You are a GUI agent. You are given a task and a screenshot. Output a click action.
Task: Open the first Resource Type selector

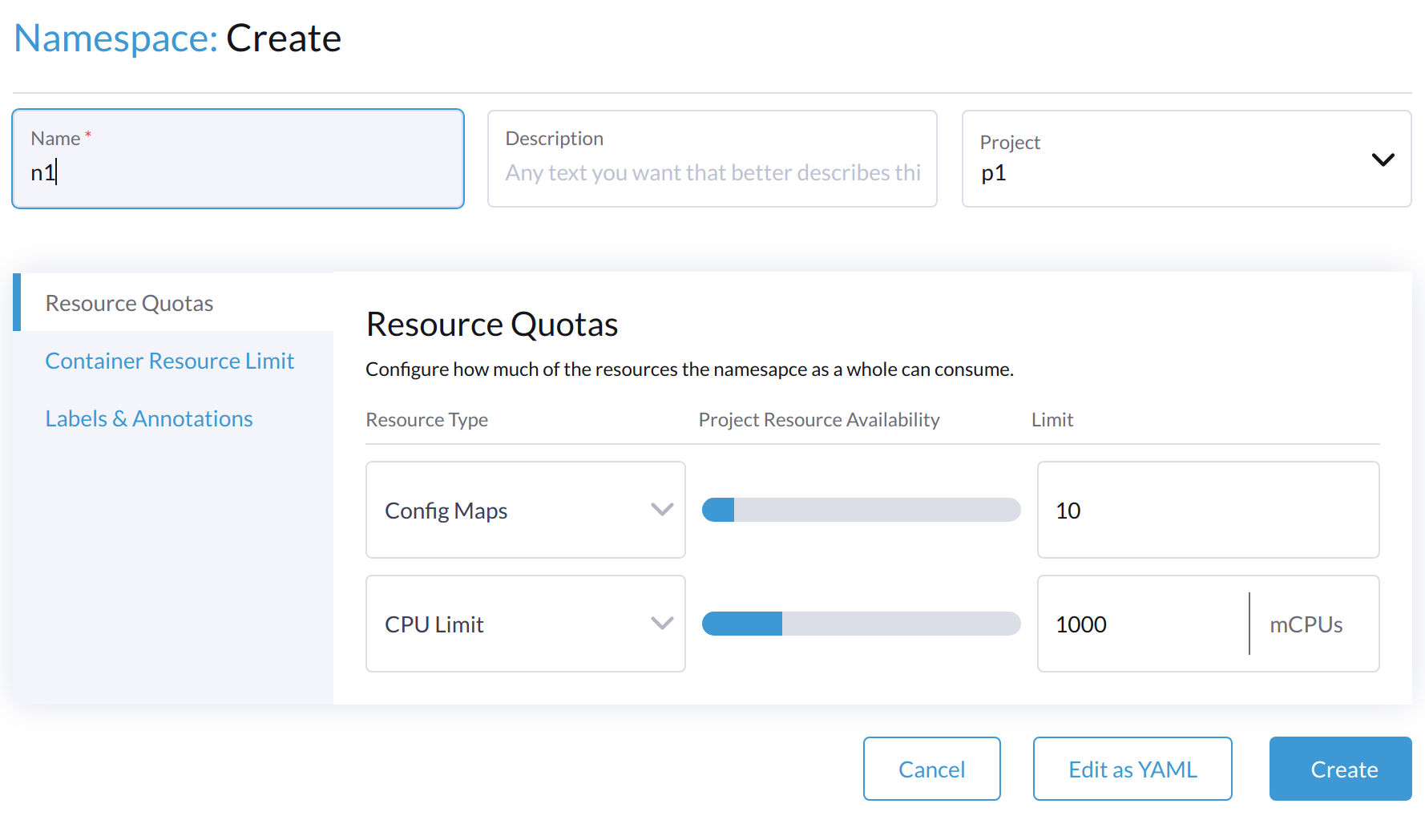[x=525, y=510]
